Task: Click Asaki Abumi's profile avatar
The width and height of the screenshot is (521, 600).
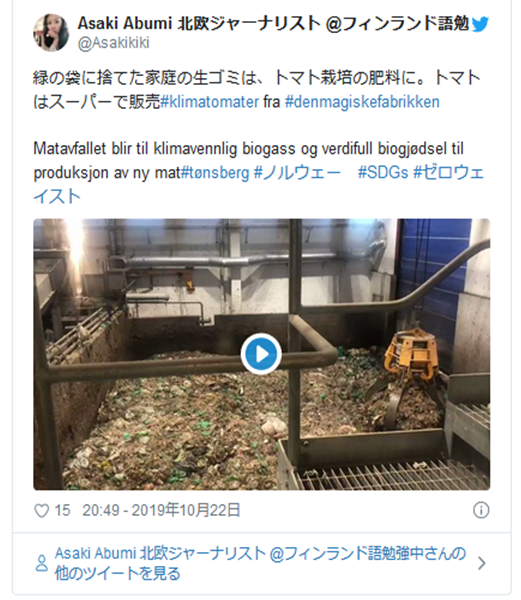Action: (x=51, y=33)
